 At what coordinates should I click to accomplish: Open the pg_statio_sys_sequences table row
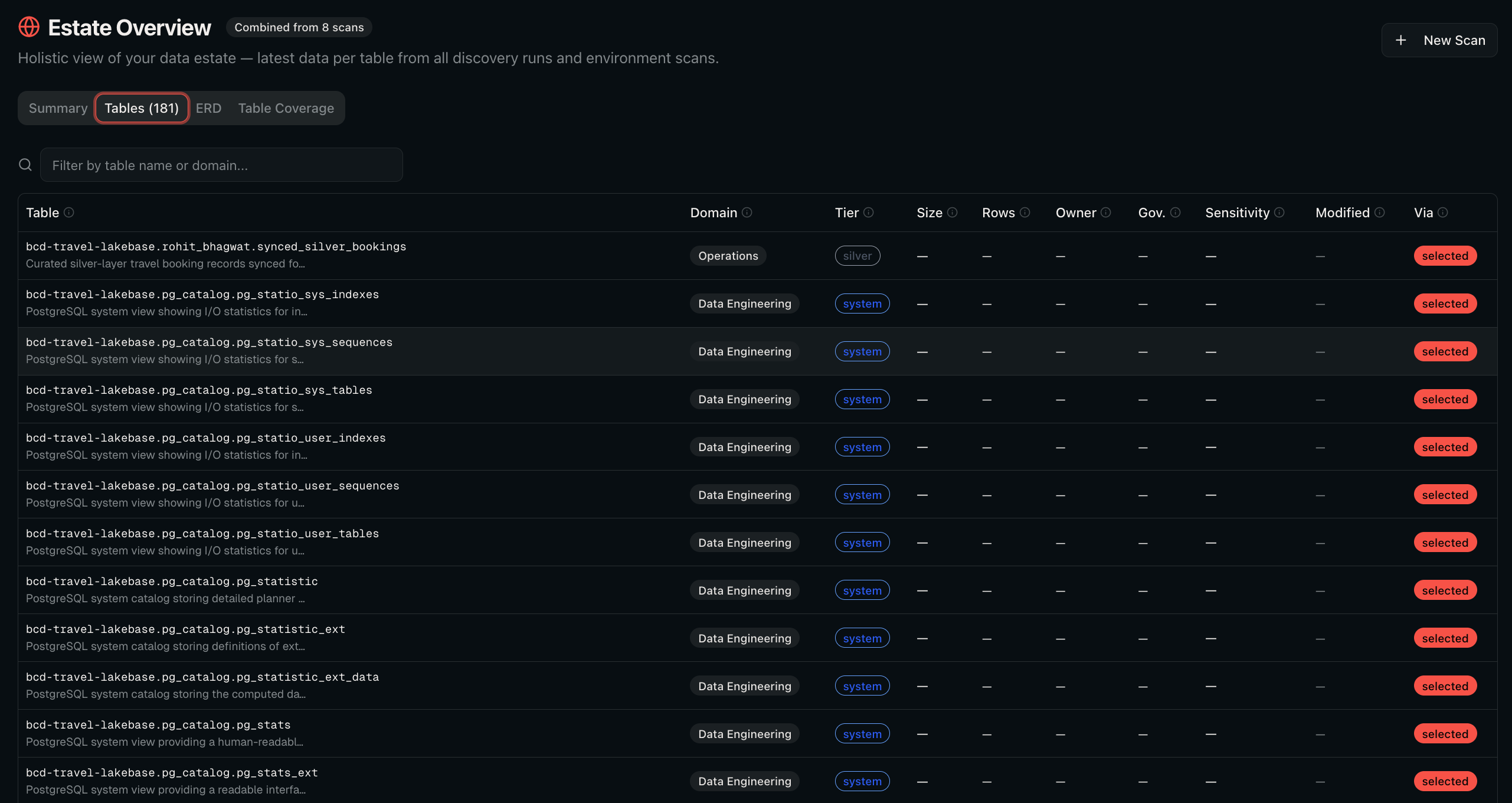coord(758,351)
